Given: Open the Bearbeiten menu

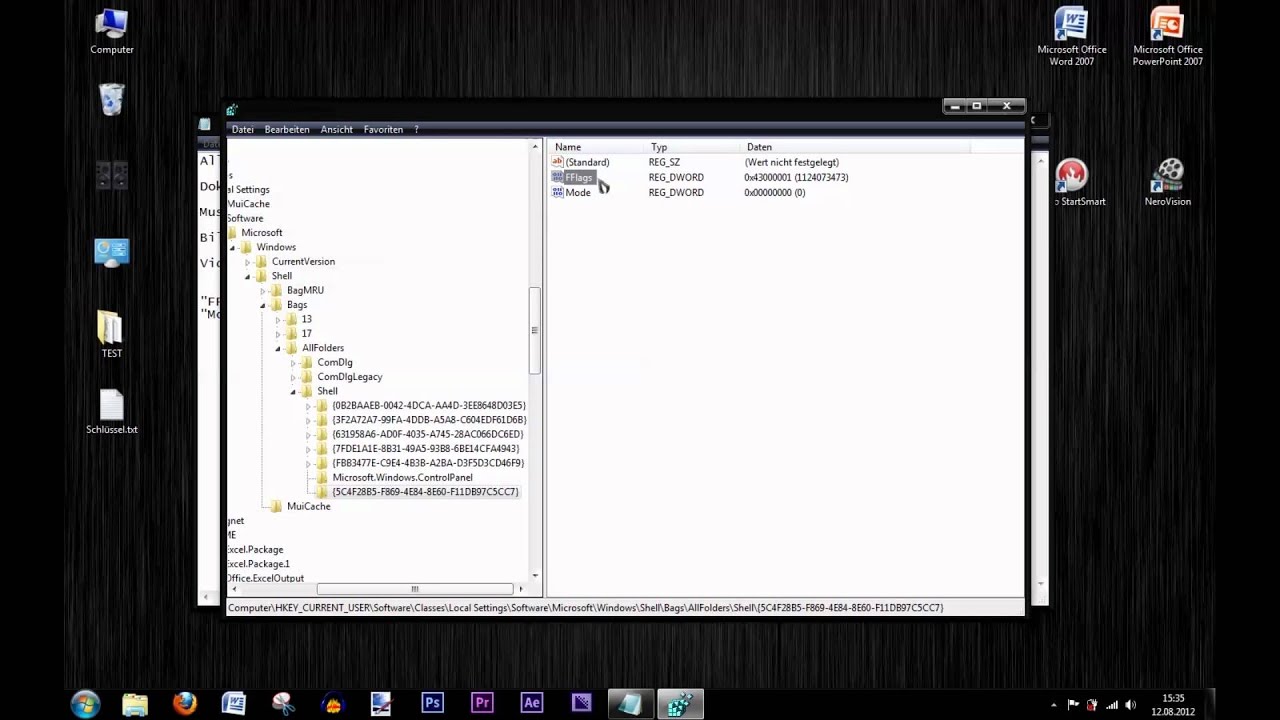Looking at the screenshot, I should tap(287, 130).
